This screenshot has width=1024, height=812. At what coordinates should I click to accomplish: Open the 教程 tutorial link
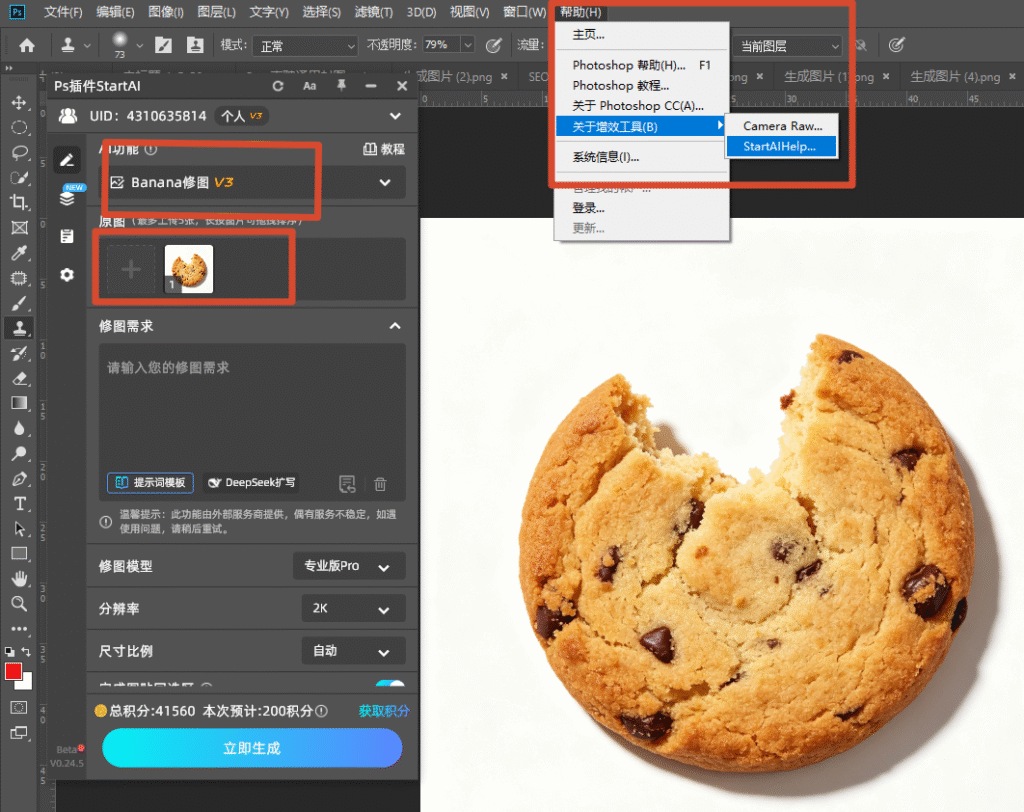[384, 149]
